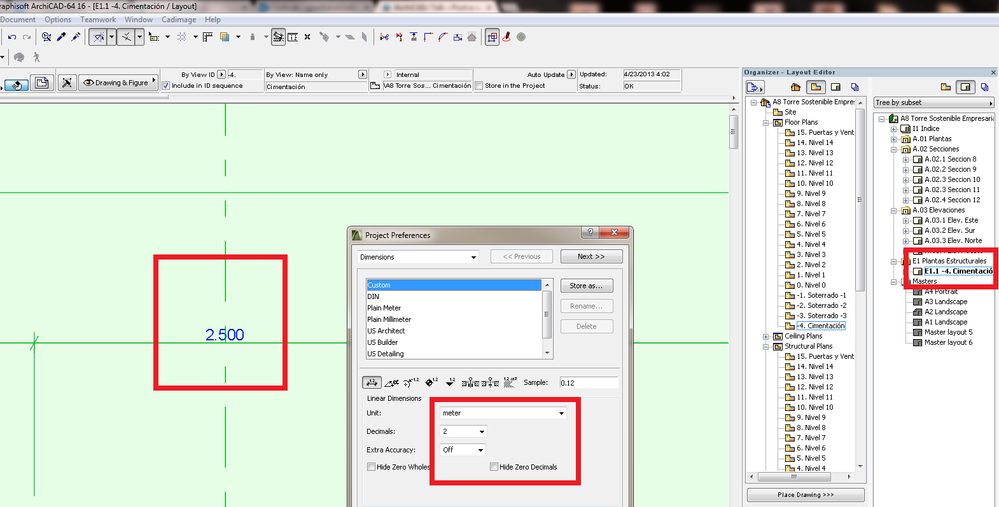Select US Architect in the standards list
This screenshot has width=999, height=507.
[386, 331]
